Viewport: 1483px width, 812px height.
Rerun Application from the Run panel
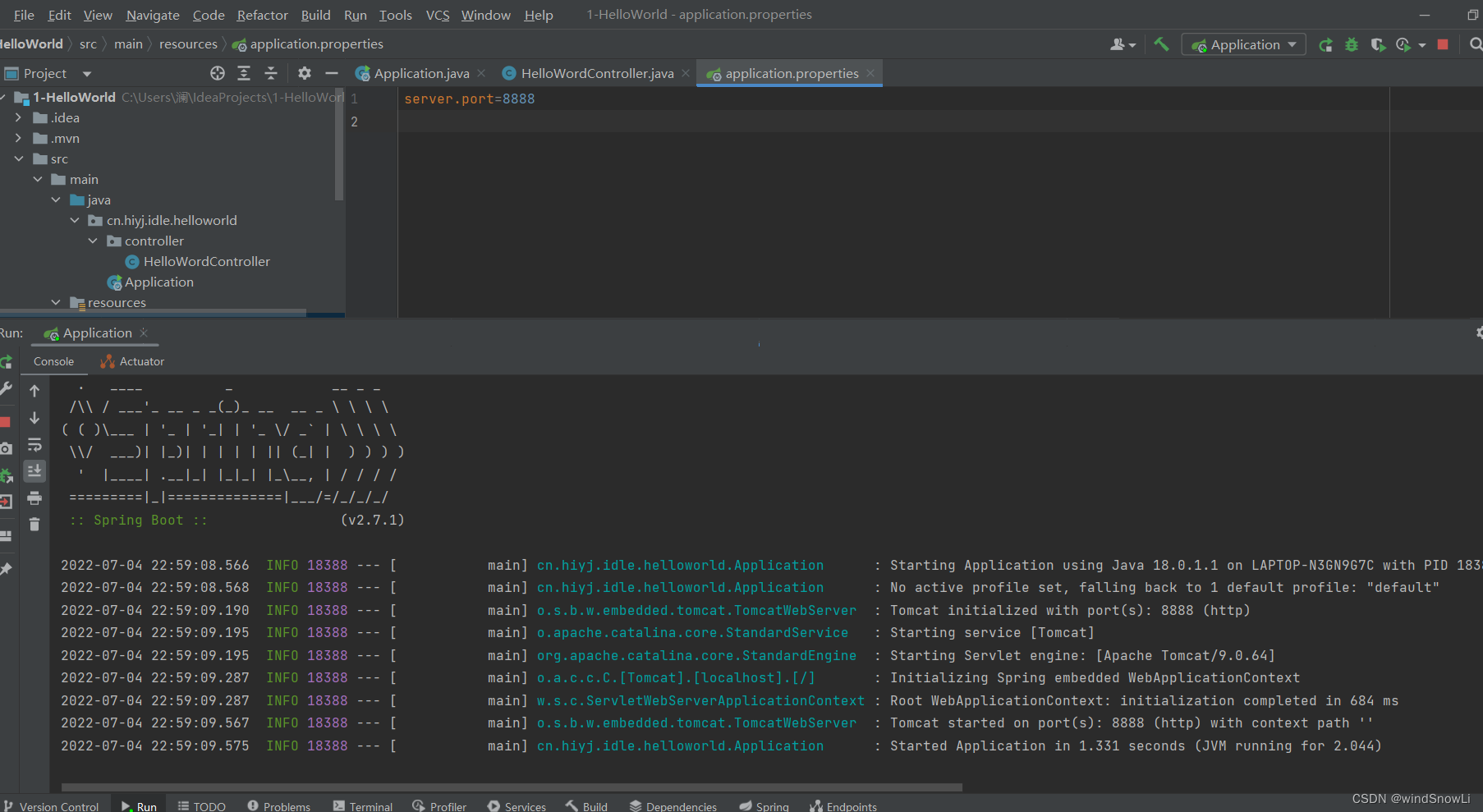[6, 362]
